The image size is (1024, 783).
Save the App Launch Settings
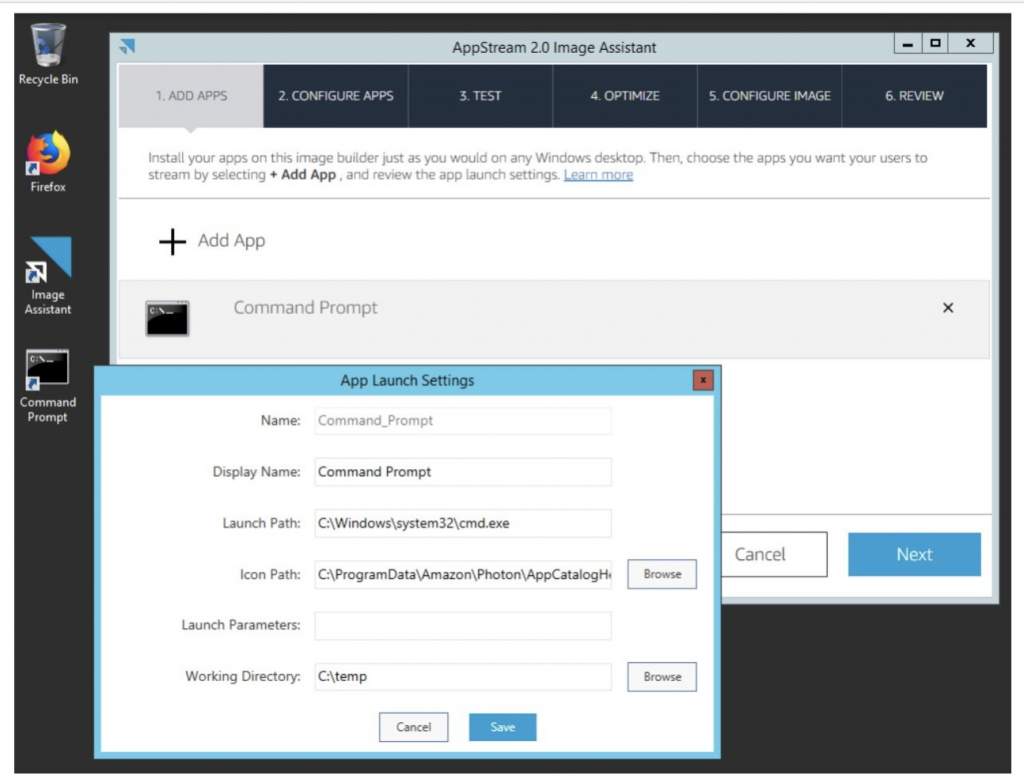pos(502,727)
